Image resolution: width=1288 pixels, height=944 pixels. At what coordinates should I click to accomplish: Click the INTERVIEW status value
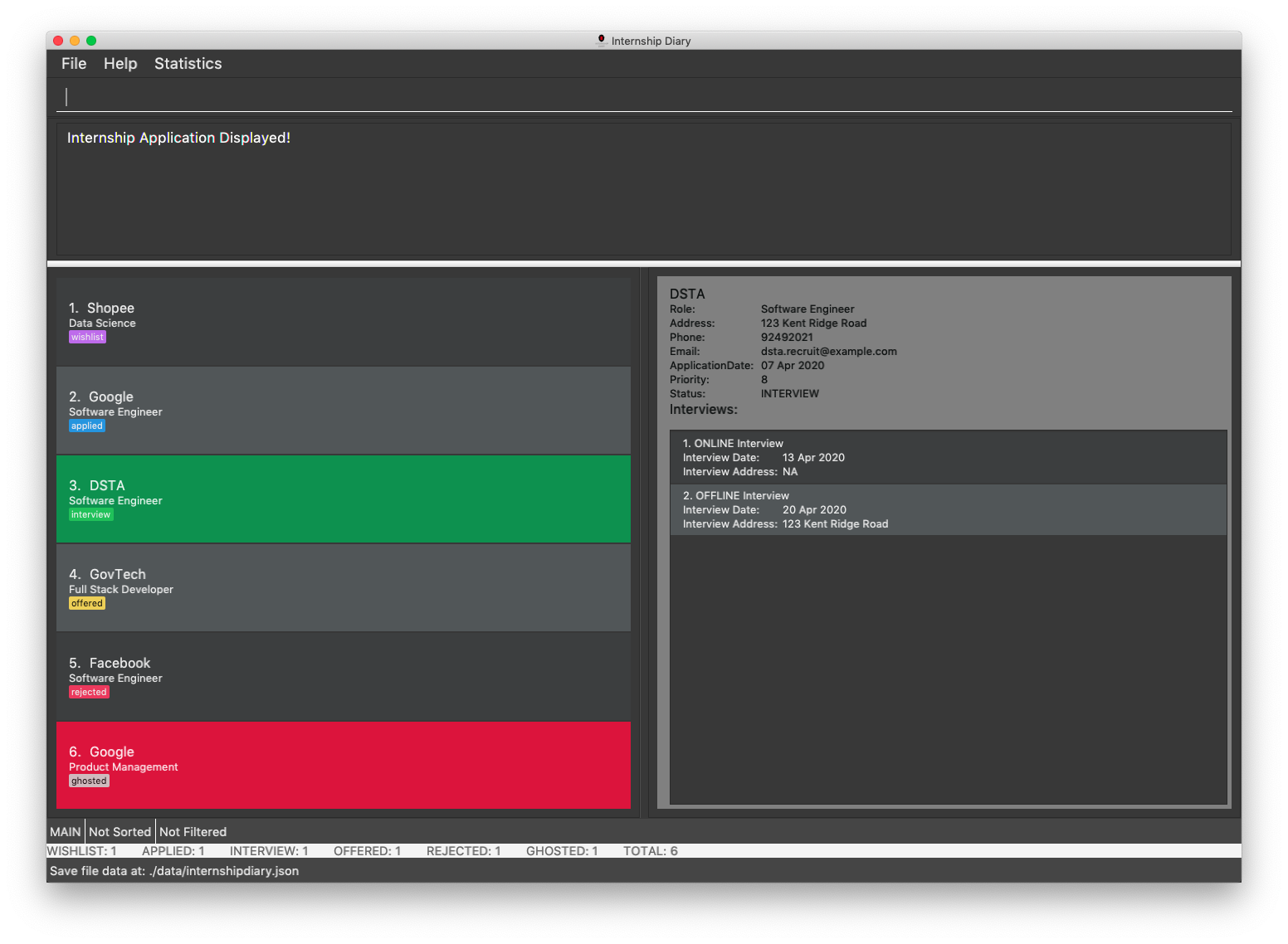click(x=789, y=394)
